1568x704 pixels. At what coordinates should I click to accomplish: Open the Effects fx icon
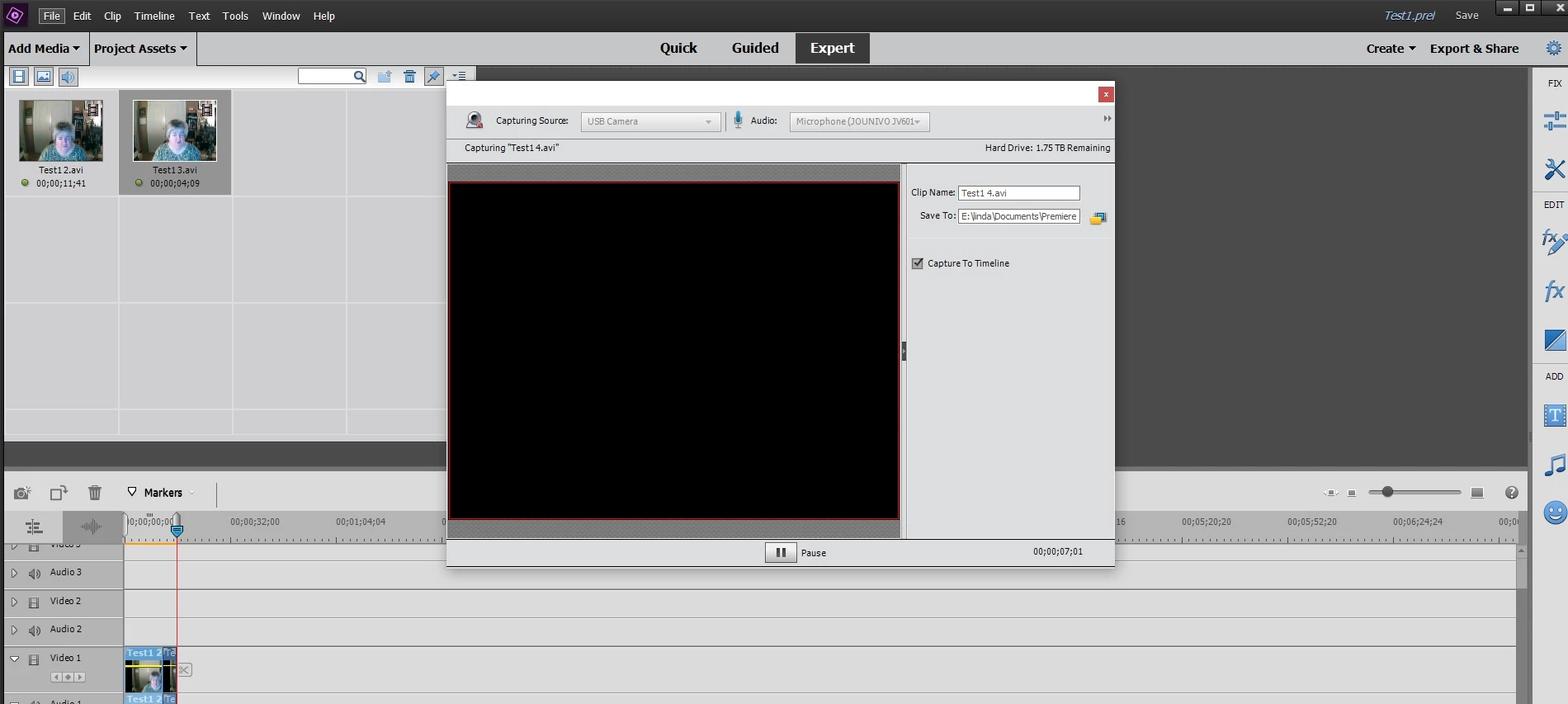tap(1554, 291)
